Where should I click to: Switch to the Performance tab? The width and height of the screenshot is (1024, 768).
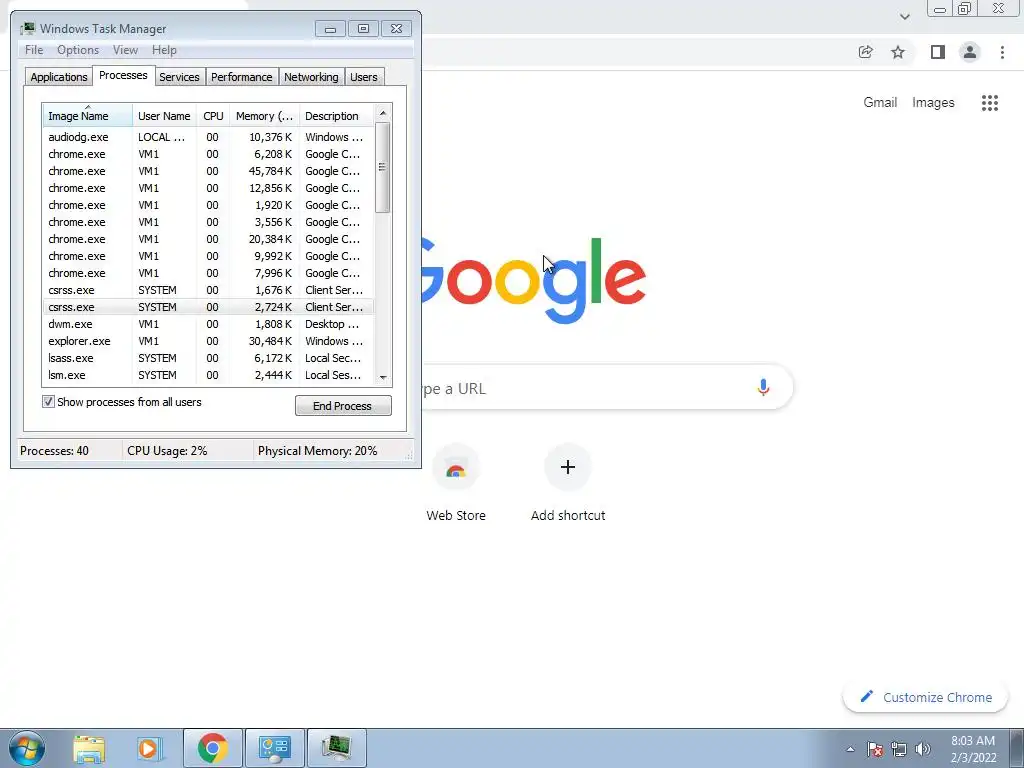click(x=241, y=77)
